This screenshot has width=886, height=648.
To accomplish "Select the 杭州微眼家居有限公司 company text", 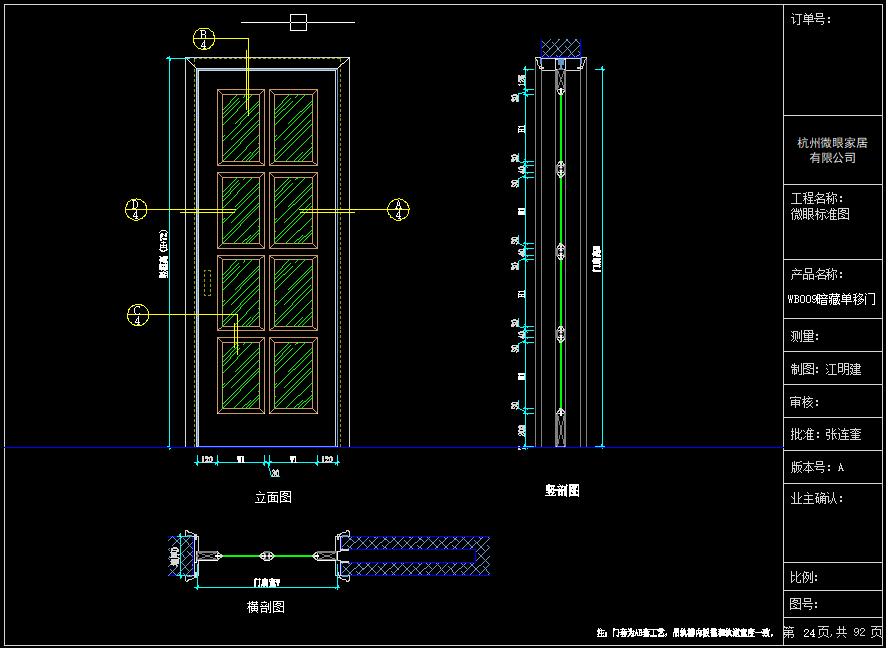I will click(832, 151).
